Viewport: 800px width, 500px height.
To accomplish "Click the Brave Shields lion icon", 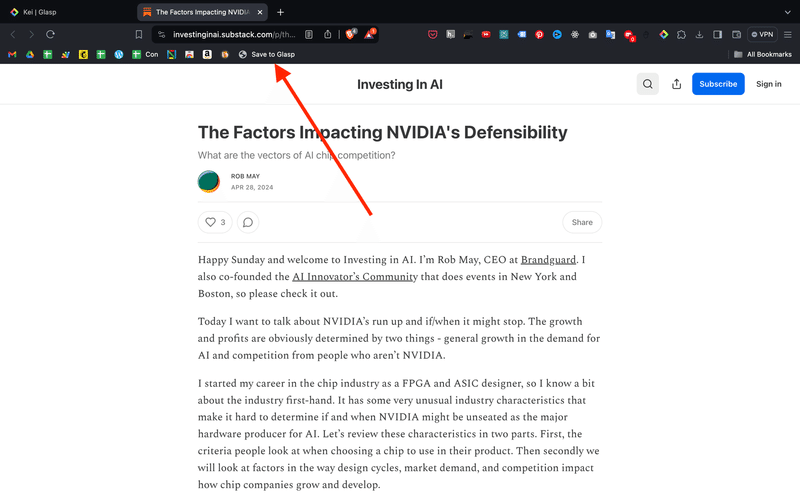I will click(x=351, y=34).
